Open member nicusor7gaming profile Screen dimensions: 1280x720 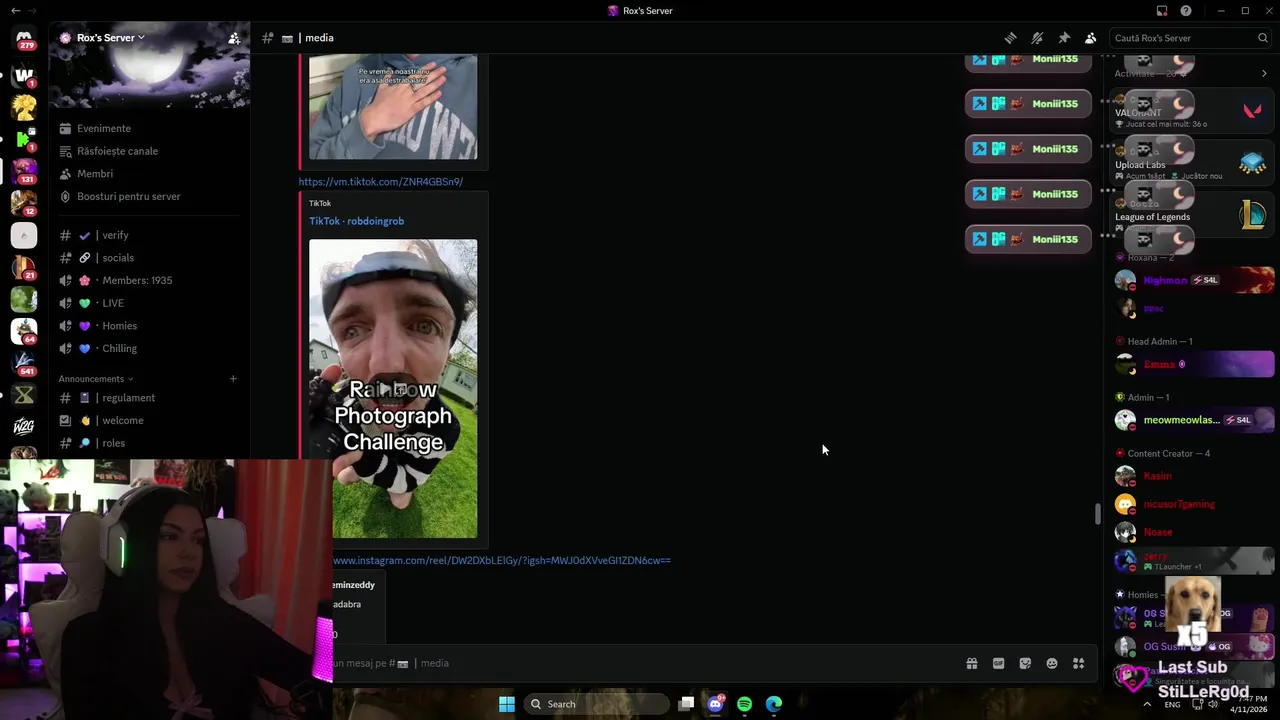click(x=1194, y=504)
